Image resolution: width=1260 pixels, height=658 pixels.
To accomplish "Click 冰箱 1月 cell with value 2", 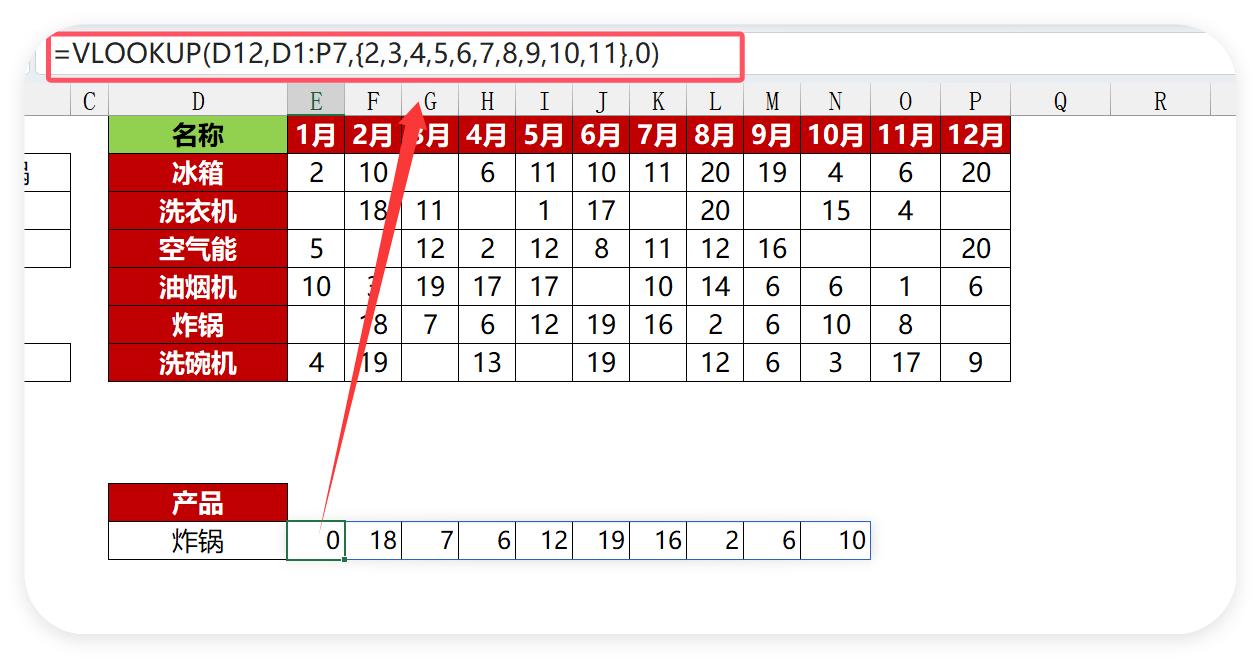I will pyautogui.click(x=316, y=173).
